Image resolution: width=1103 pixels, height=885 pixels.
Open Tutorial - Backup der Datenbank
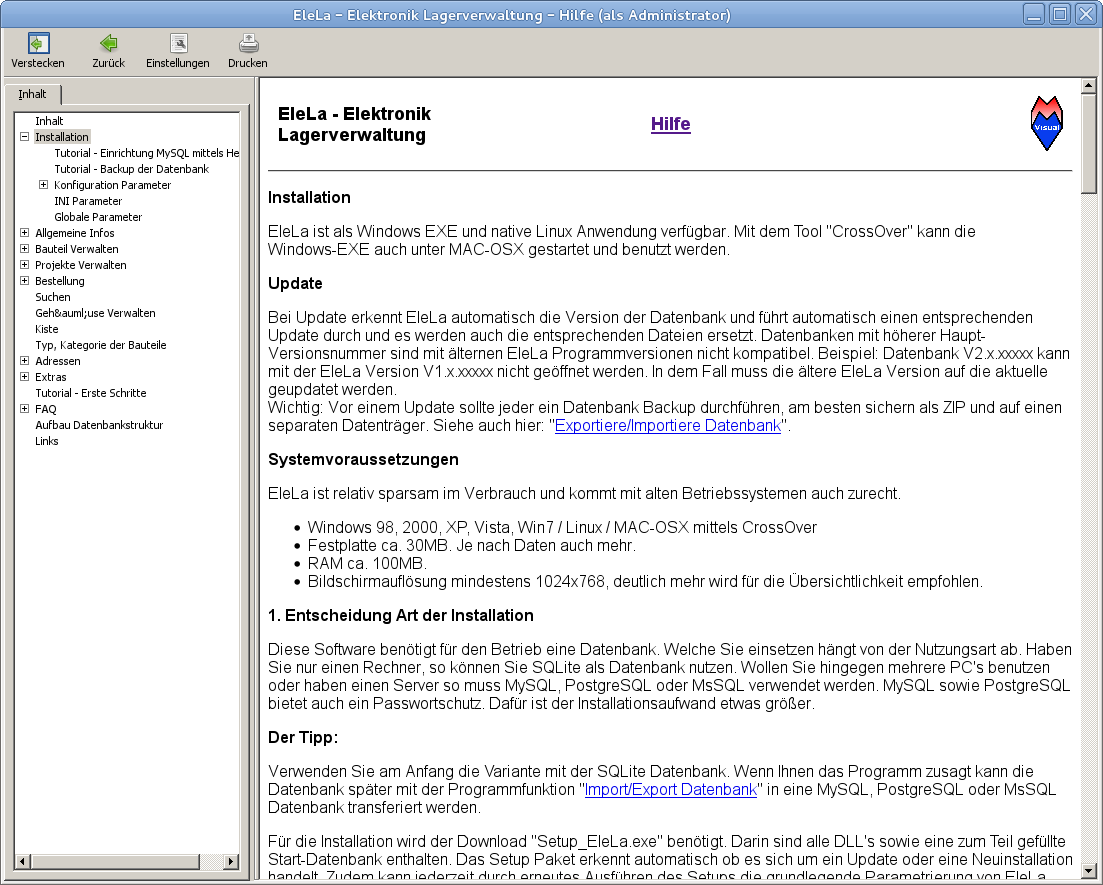coord(132,169)
